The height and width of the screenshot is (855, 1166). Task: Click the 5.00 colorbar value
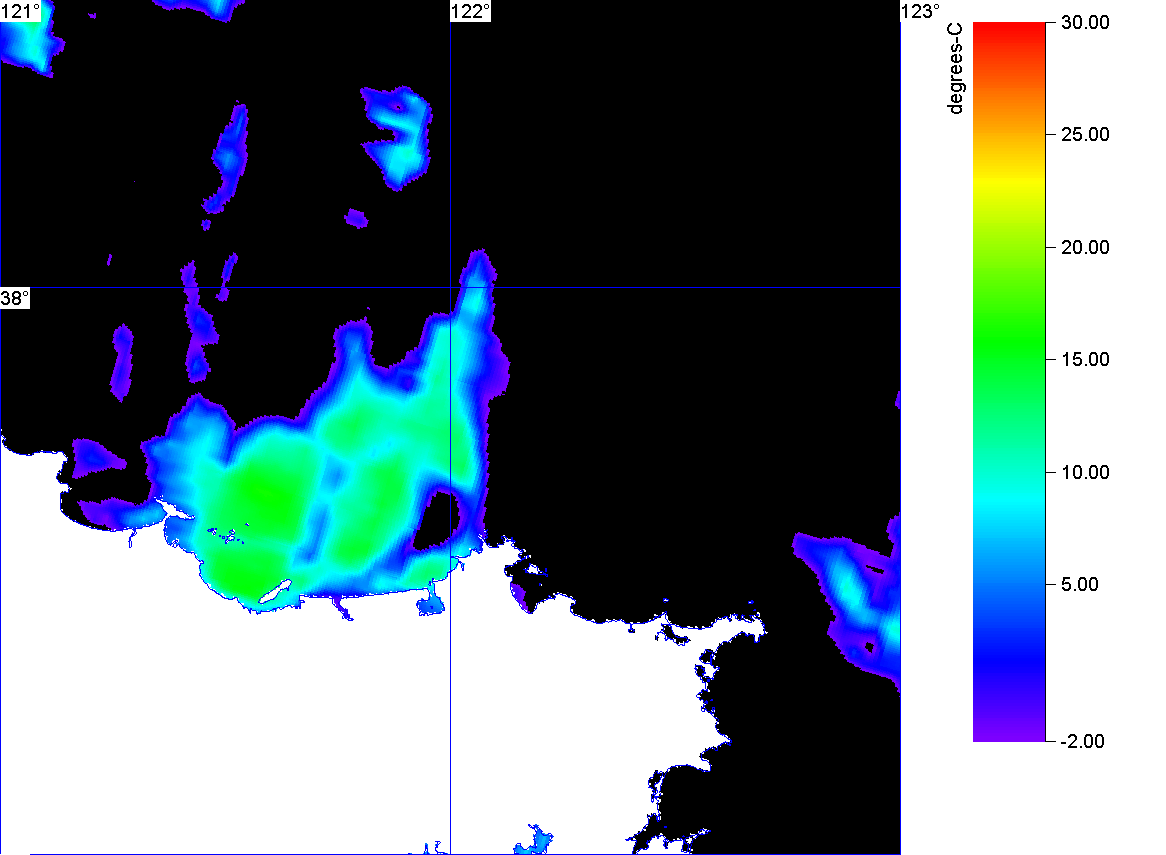tap(1080, 584)
